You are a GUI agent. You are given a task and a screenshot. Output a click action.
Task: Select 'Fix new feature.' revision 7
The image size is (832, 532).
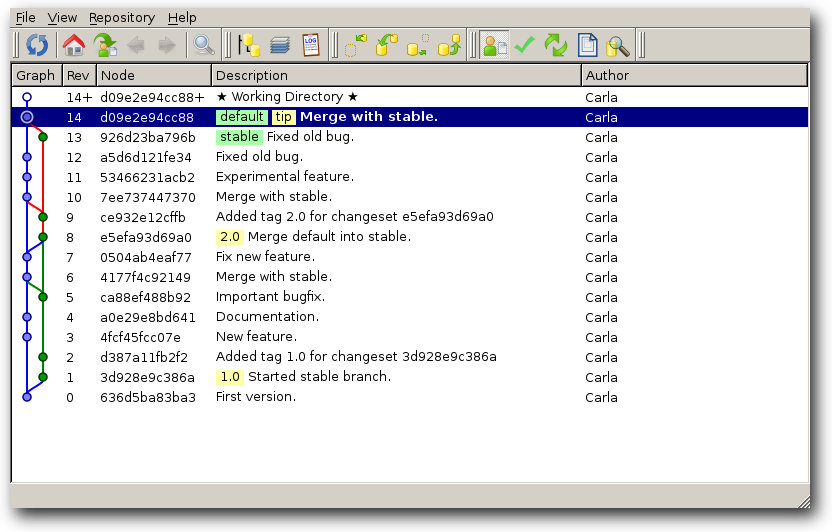410,257
